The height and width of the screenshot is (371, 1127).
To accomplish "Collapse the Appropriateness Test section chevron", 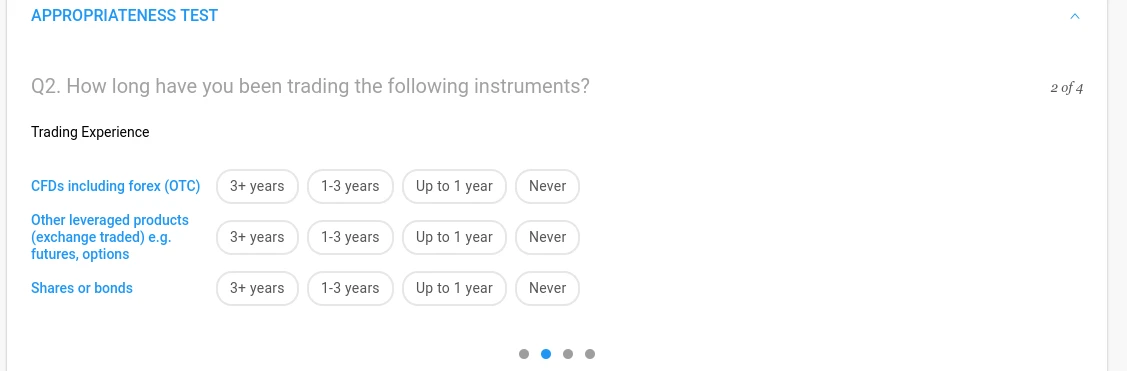I will (x=1075, y=16).
